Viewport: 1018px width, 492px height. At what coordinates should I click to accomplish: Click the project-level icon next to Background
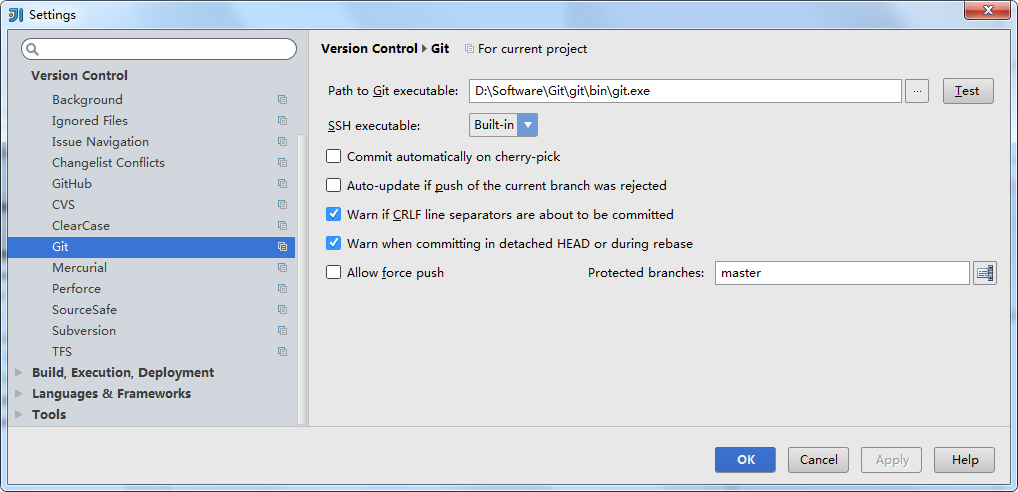pos(282,100)
